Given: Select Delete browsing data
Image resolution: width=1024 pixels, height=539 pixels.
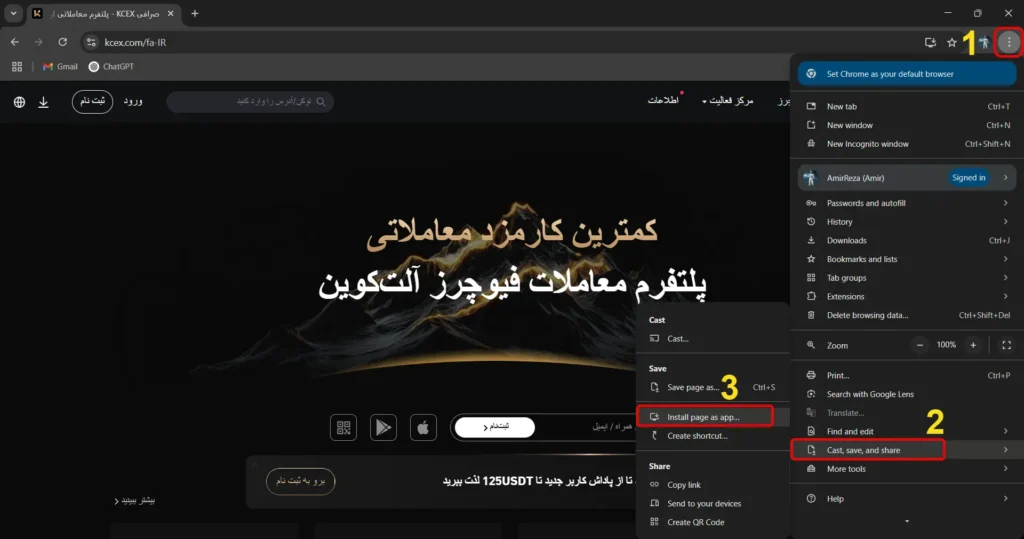Looking at the screenshot, I should pyautogui.click(x=906, y=315).
